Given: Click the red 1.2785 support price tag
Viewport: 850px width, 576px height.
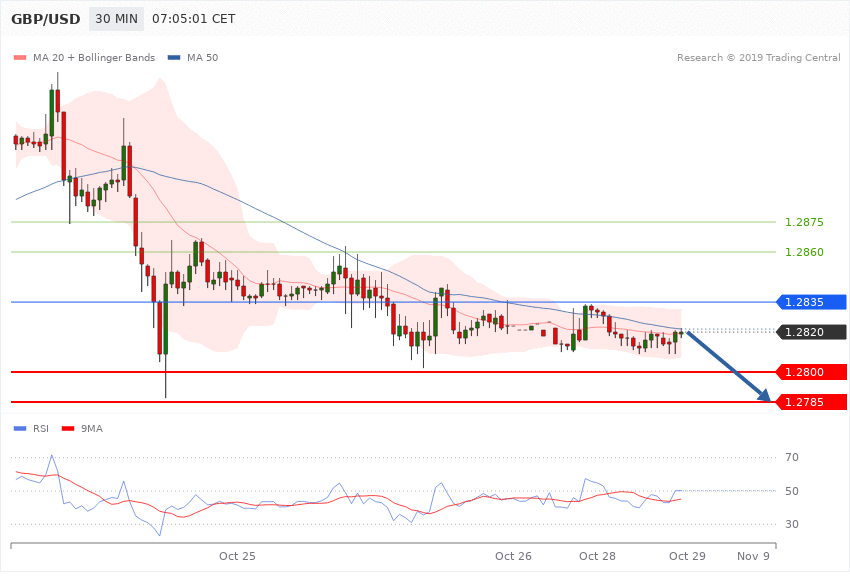Looking at the screenshot, I should pyautogui.click(x=812, y=402).
